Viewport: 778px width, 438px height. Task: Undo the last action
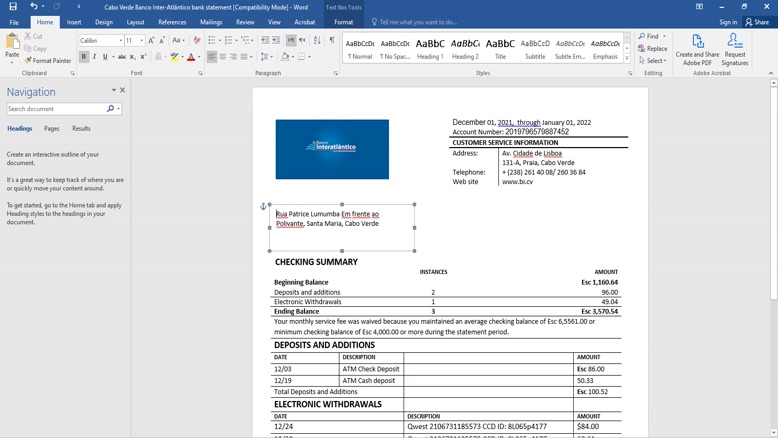click(x=34, y=6)
